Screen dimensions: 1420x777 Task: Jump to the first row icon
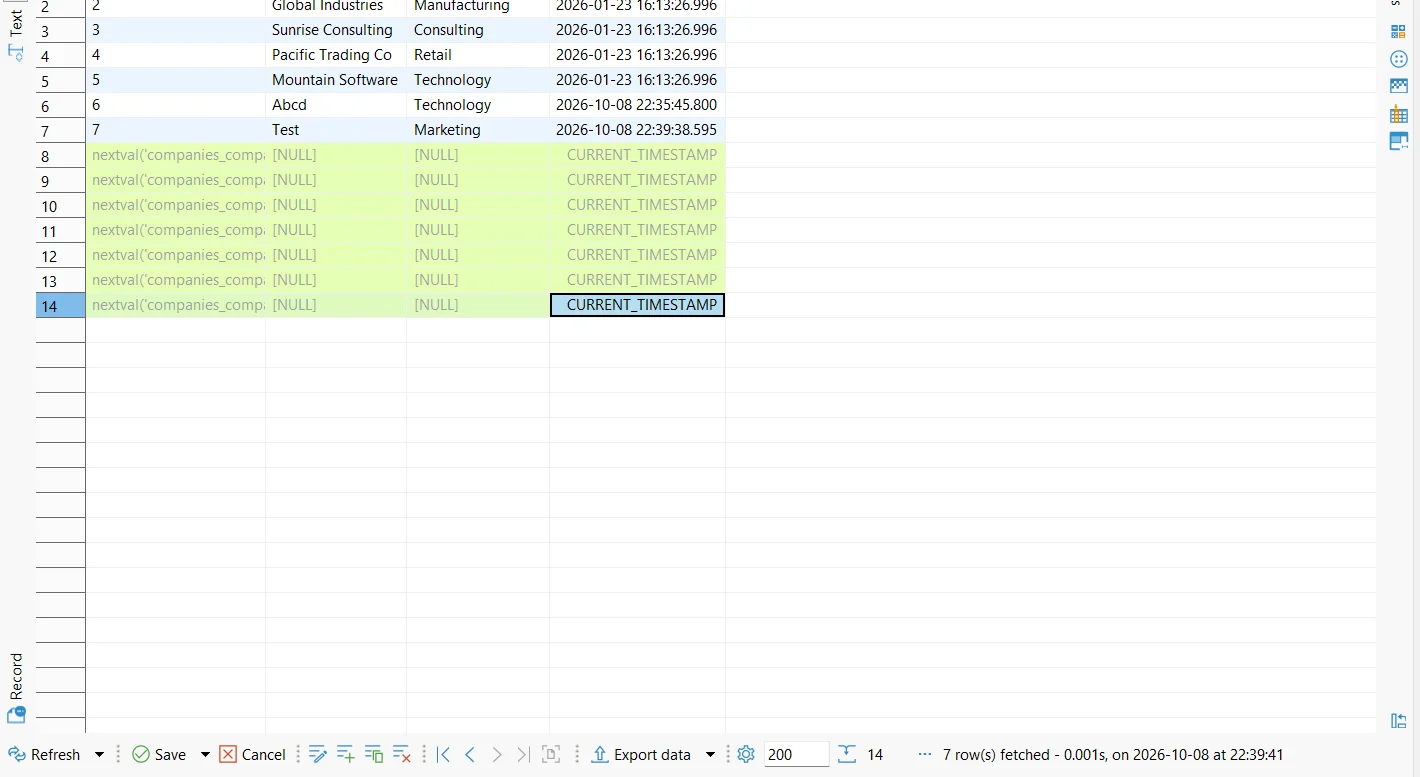pos(443,755)
